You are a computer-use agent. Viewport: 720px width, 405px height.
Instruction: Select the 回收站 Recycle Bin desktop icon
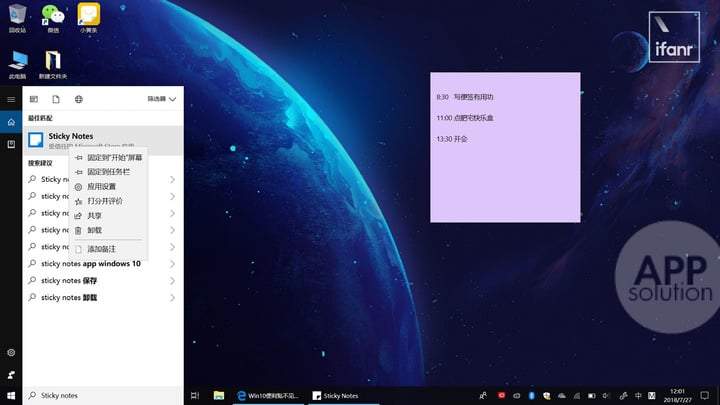(17, 18)
